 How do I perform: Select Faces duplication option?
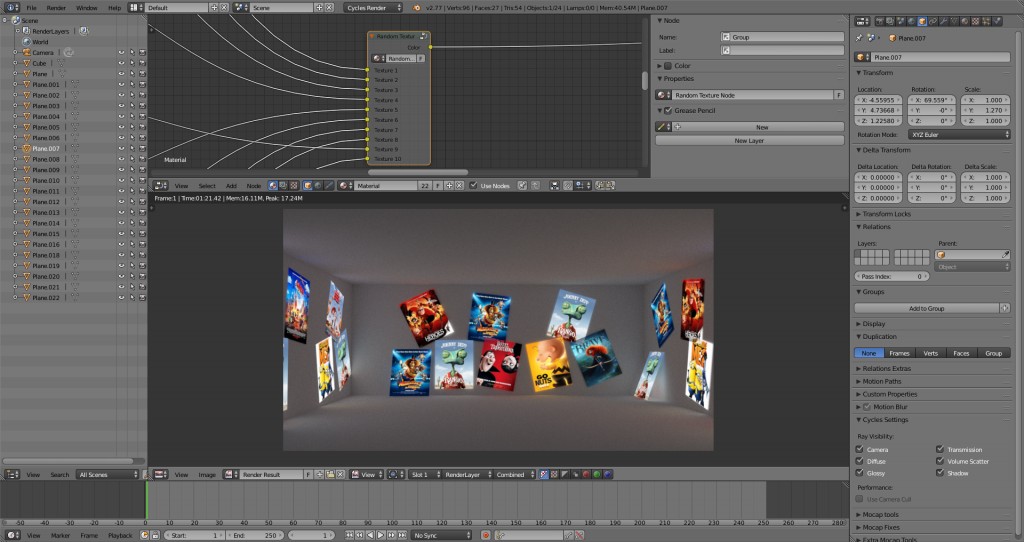(961, 353)
